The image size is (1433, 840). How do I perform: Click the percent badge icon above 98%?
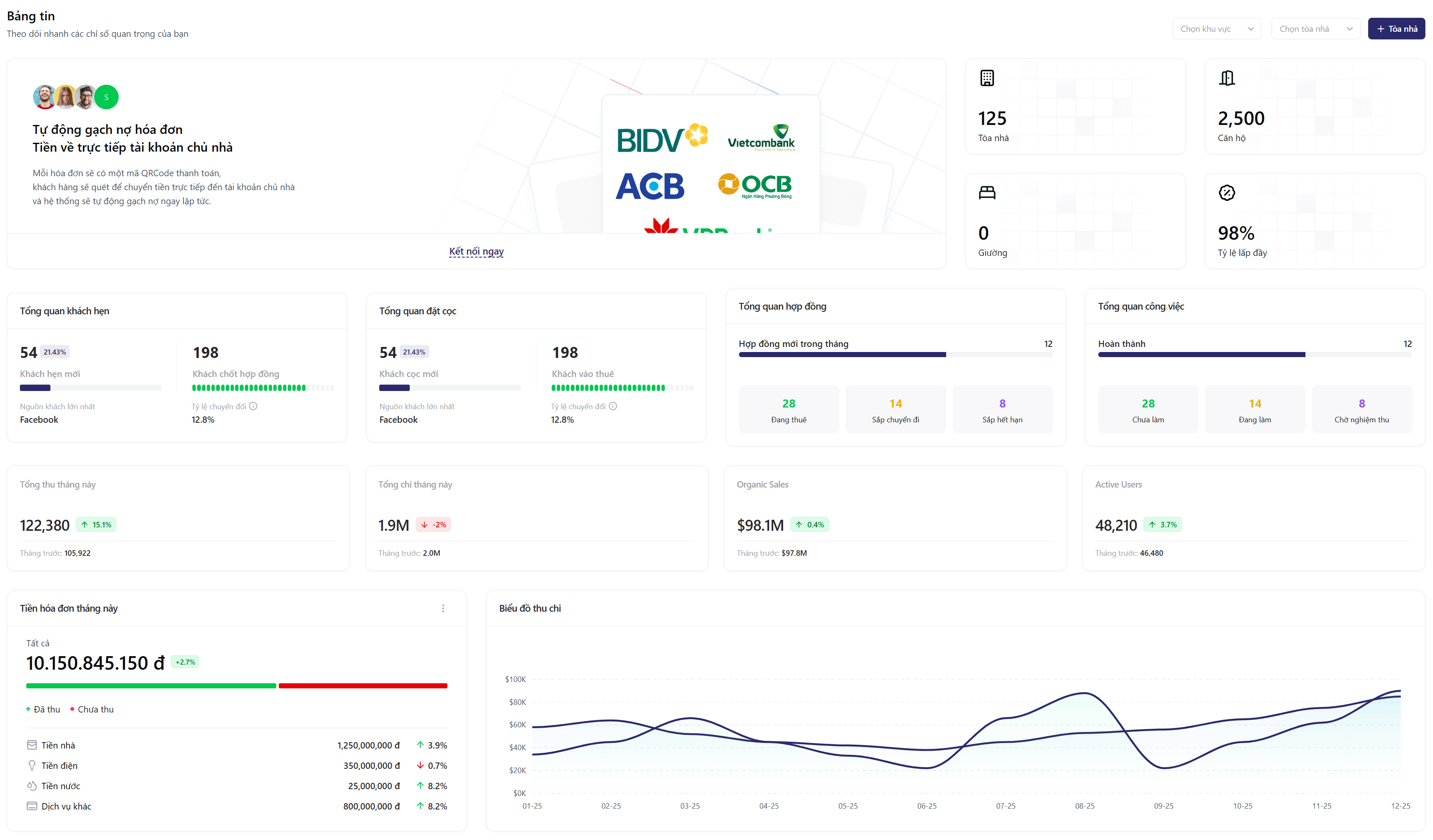tap(1227, 193)
